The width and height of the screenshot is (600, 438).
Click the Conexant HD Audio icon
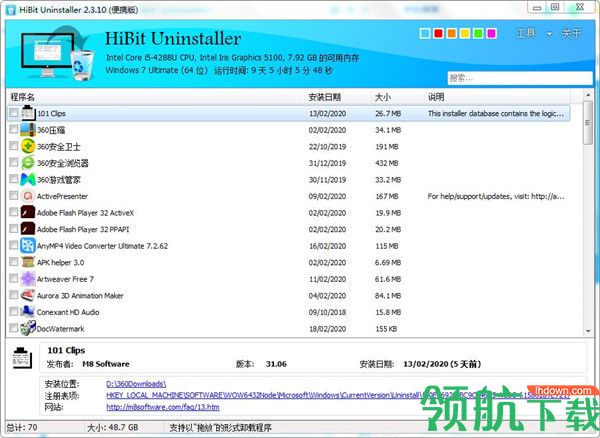click(x=28, y=312)
